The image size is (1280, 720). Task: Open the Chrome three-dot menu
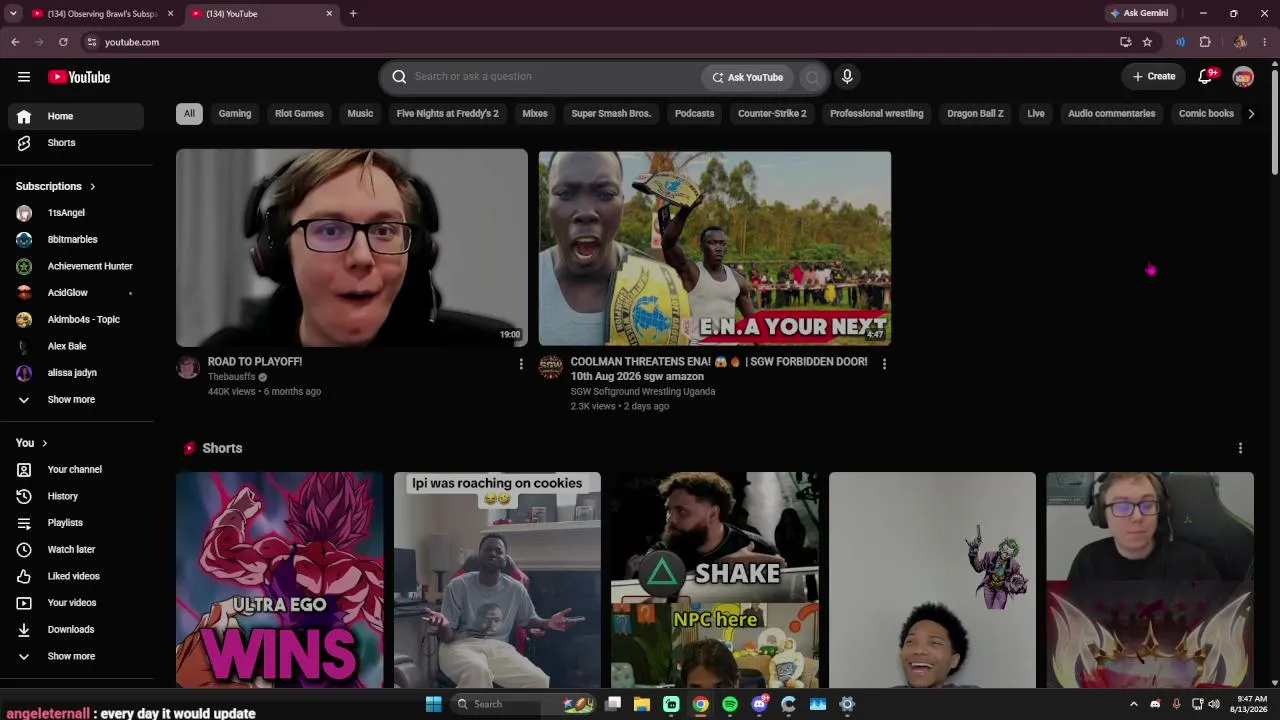pyautogui.click(x=1265, y=42)
